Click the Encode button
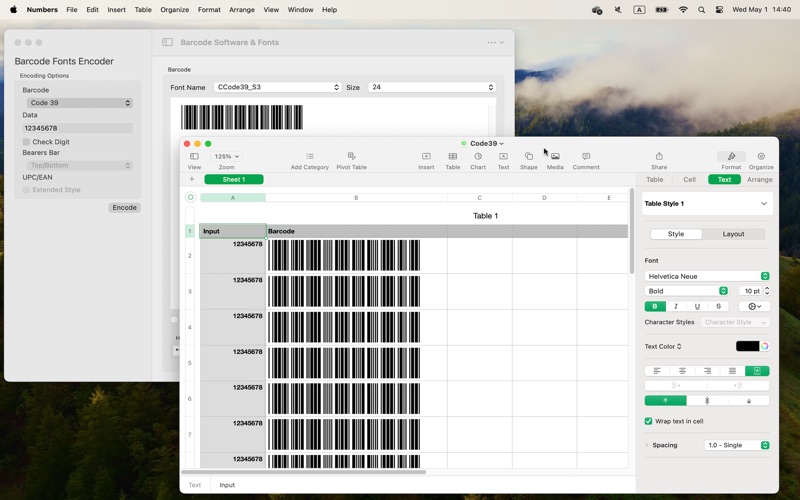Screen dimensions: 800x500 coord(124,208)
